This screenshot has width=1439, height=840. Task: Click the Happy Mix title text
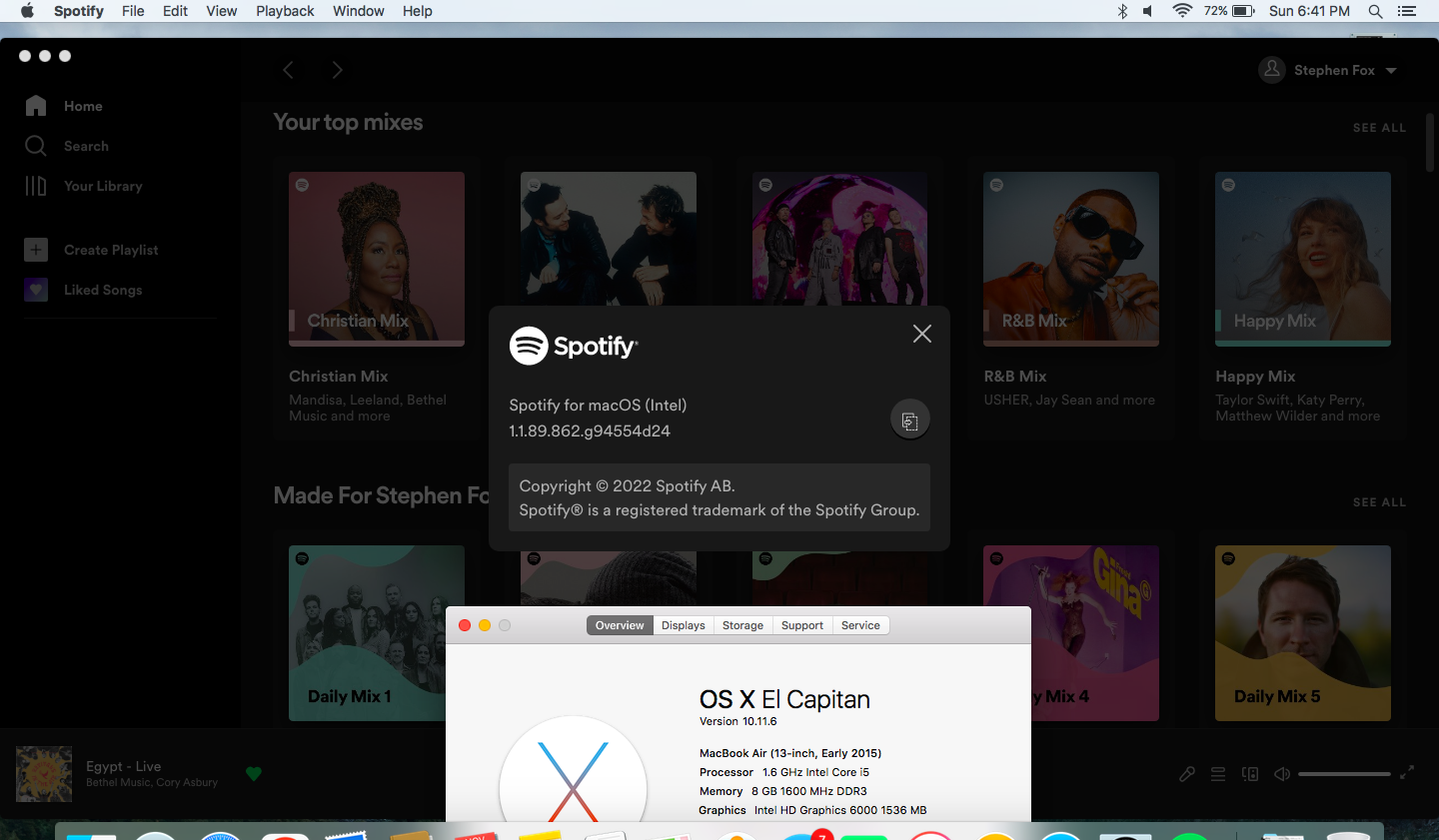[1255, 377]
